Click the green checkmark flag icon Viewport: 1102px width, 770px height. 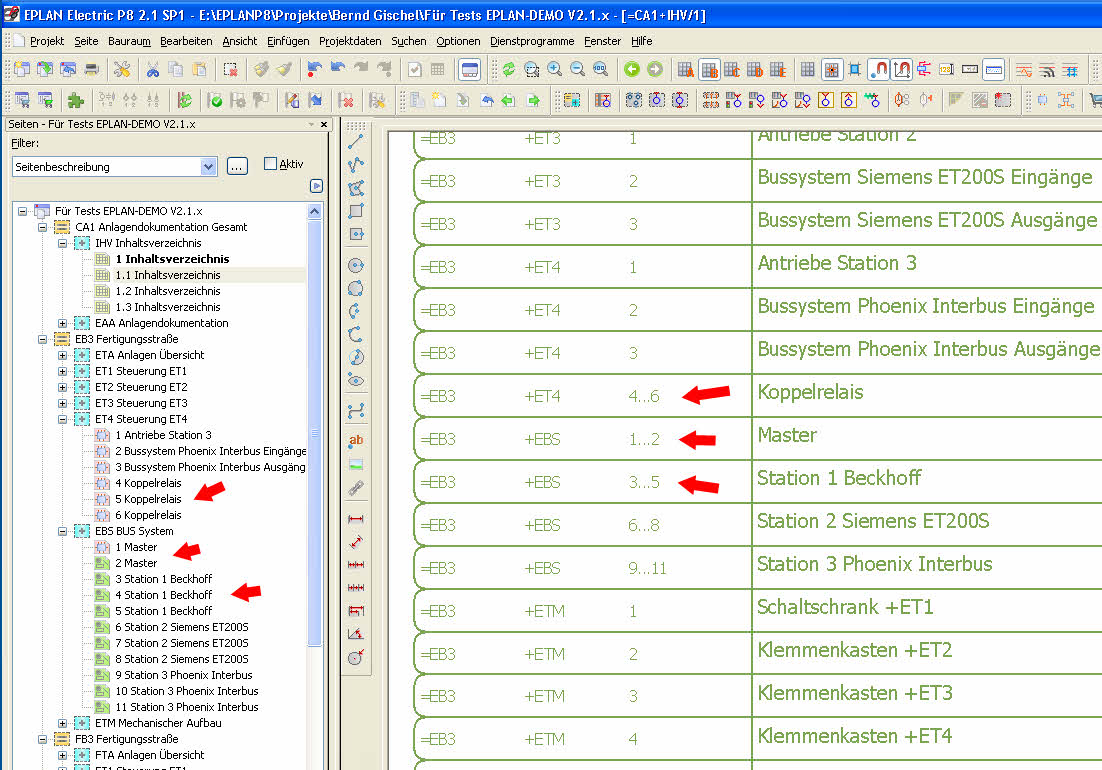point(215,100)
